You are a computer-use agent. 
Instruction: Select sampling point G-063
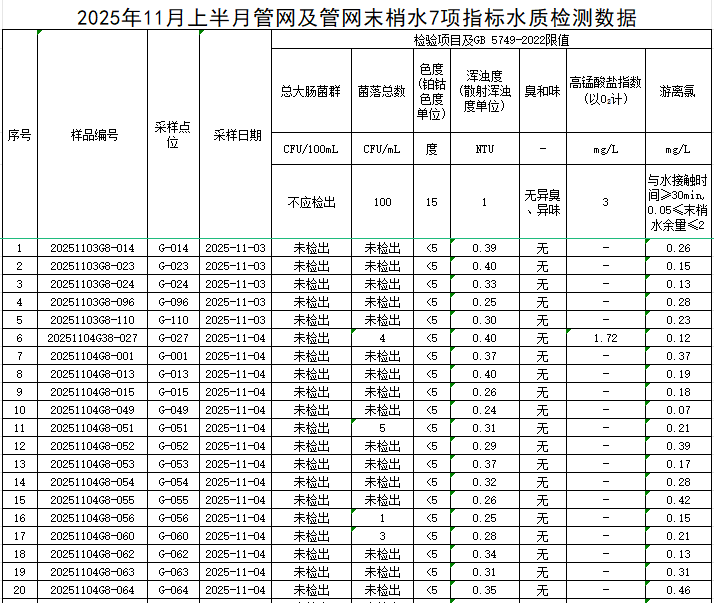[173, 572]
